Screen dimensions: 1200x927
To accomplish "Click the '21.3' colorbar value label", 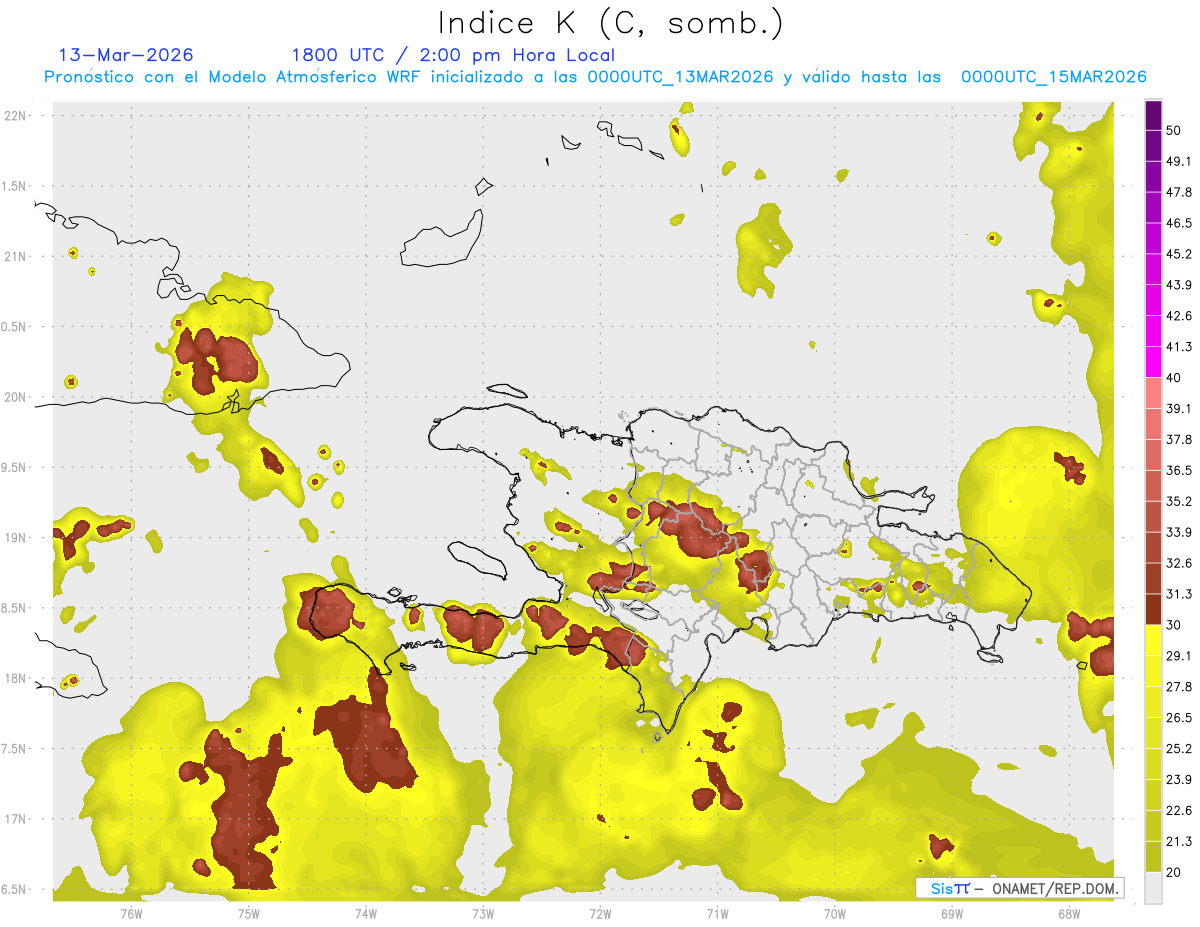I will 1180,841.
